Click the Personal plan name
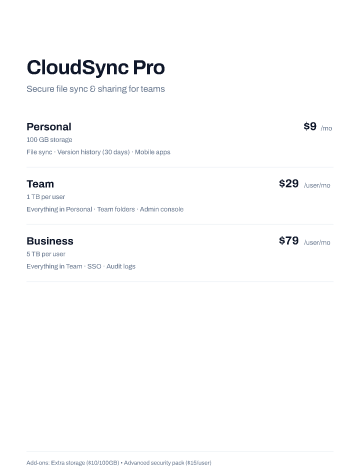Screen dimensions: 360x466 click(x=49, y=127)
